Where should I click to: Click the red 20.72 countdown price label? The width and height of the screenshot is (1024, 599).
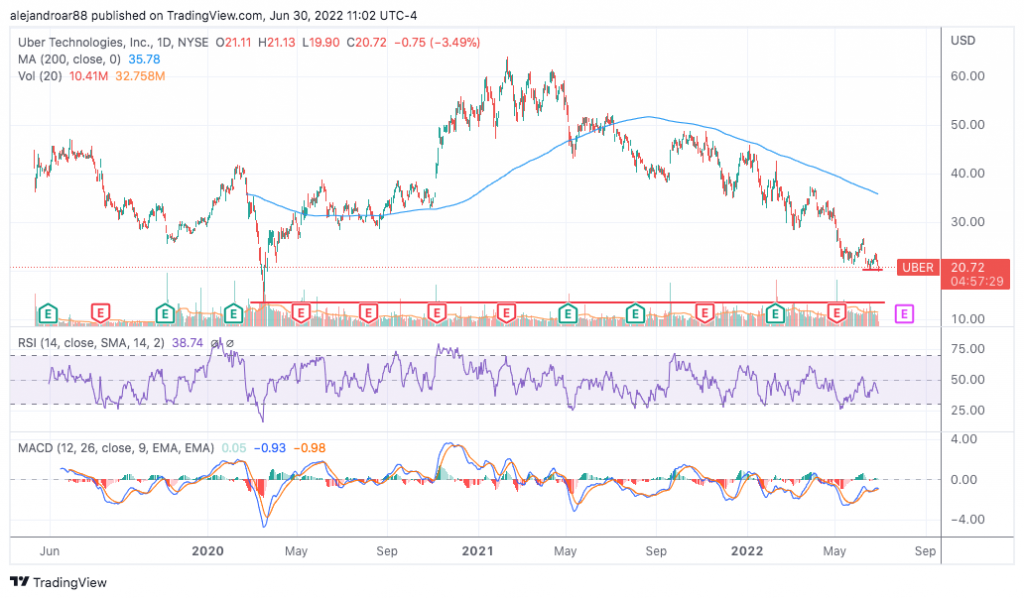click(976, 274)
